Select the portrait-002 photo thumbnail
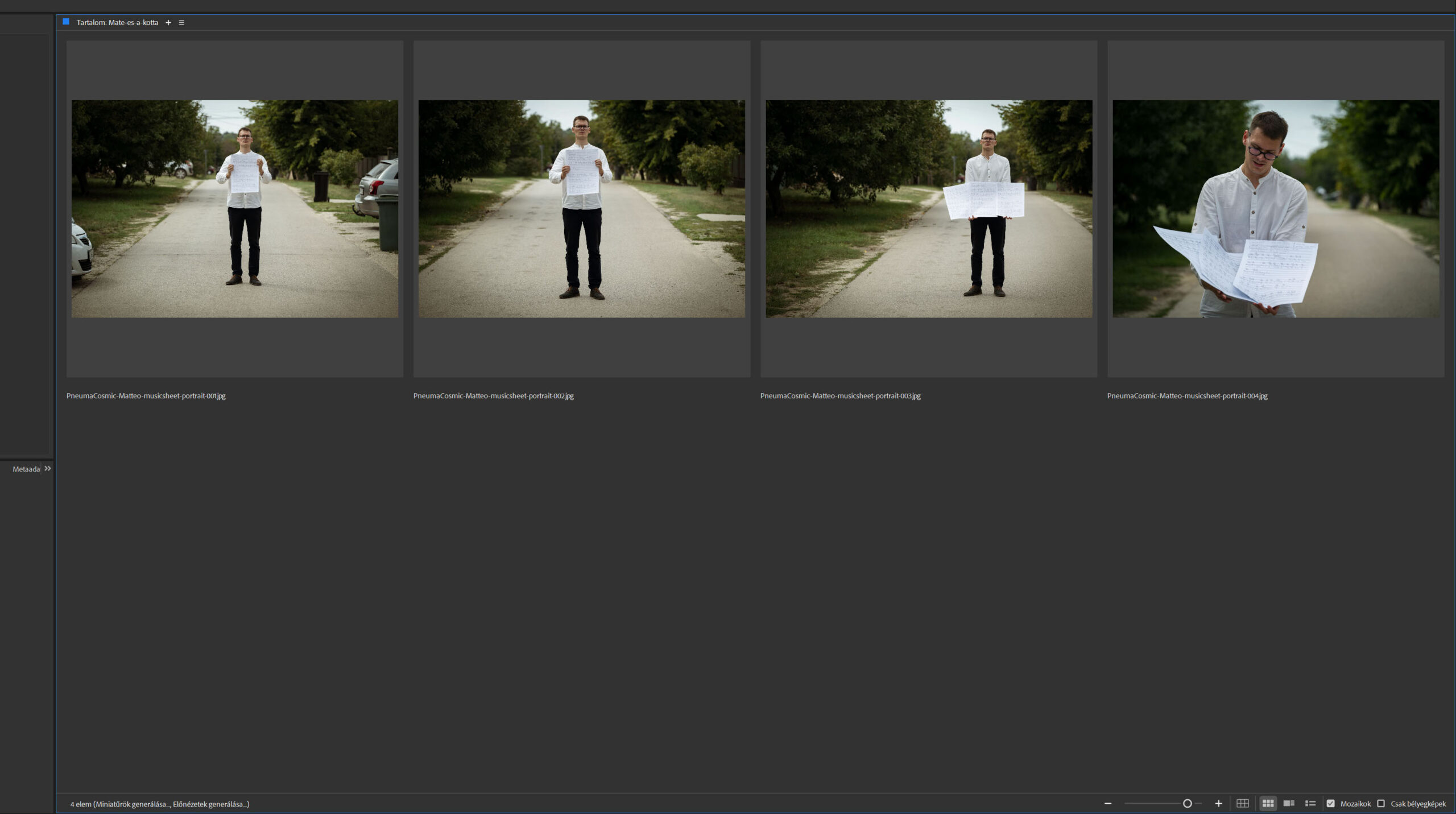This screenshot has height=814, width=1456. 581,209
